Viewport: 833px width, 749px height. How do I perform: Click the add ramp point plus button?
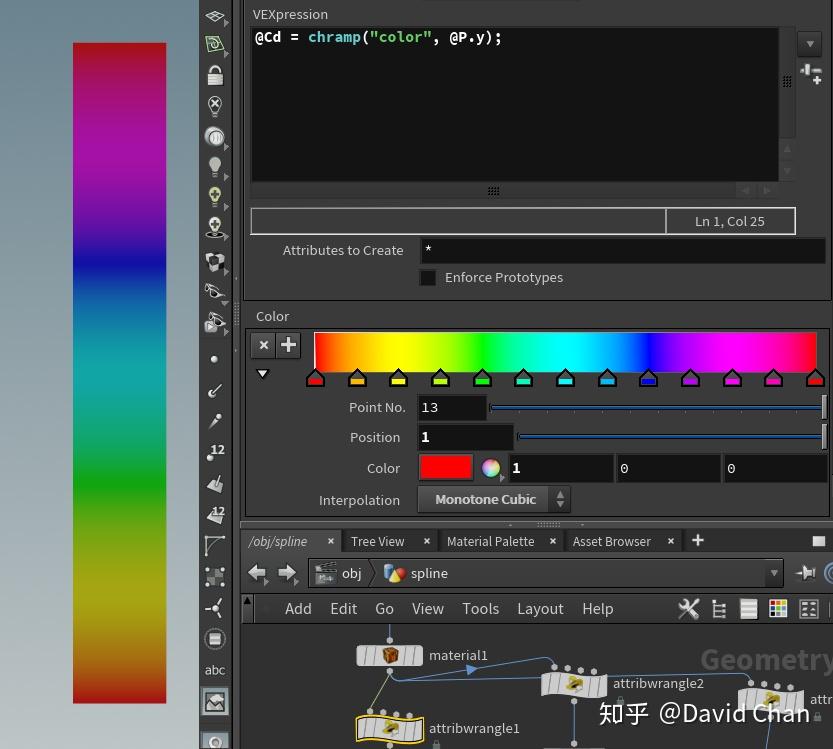[x=288, y=345]
